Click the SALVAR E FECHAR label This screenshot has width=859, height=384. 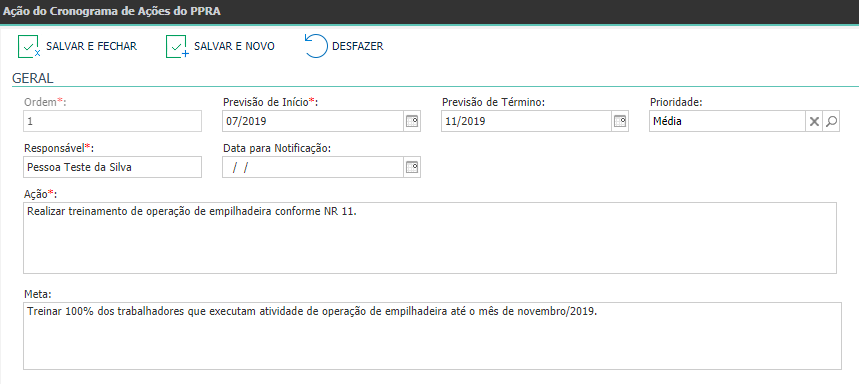tap(91, 47)
